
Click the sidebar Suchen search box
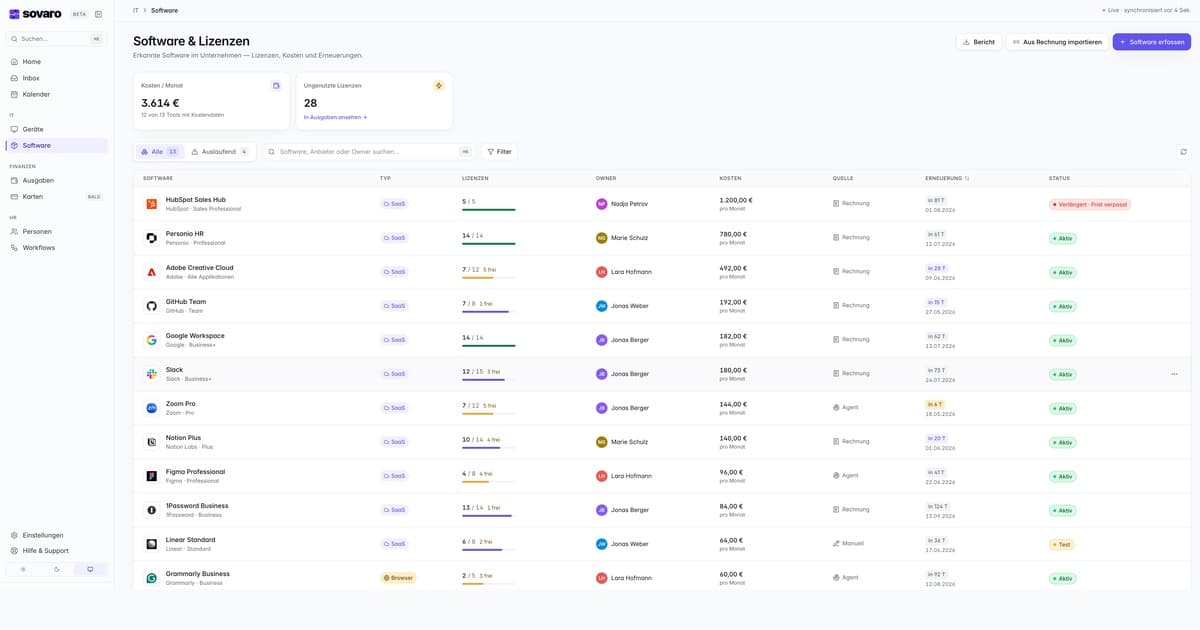click(57, 39)
